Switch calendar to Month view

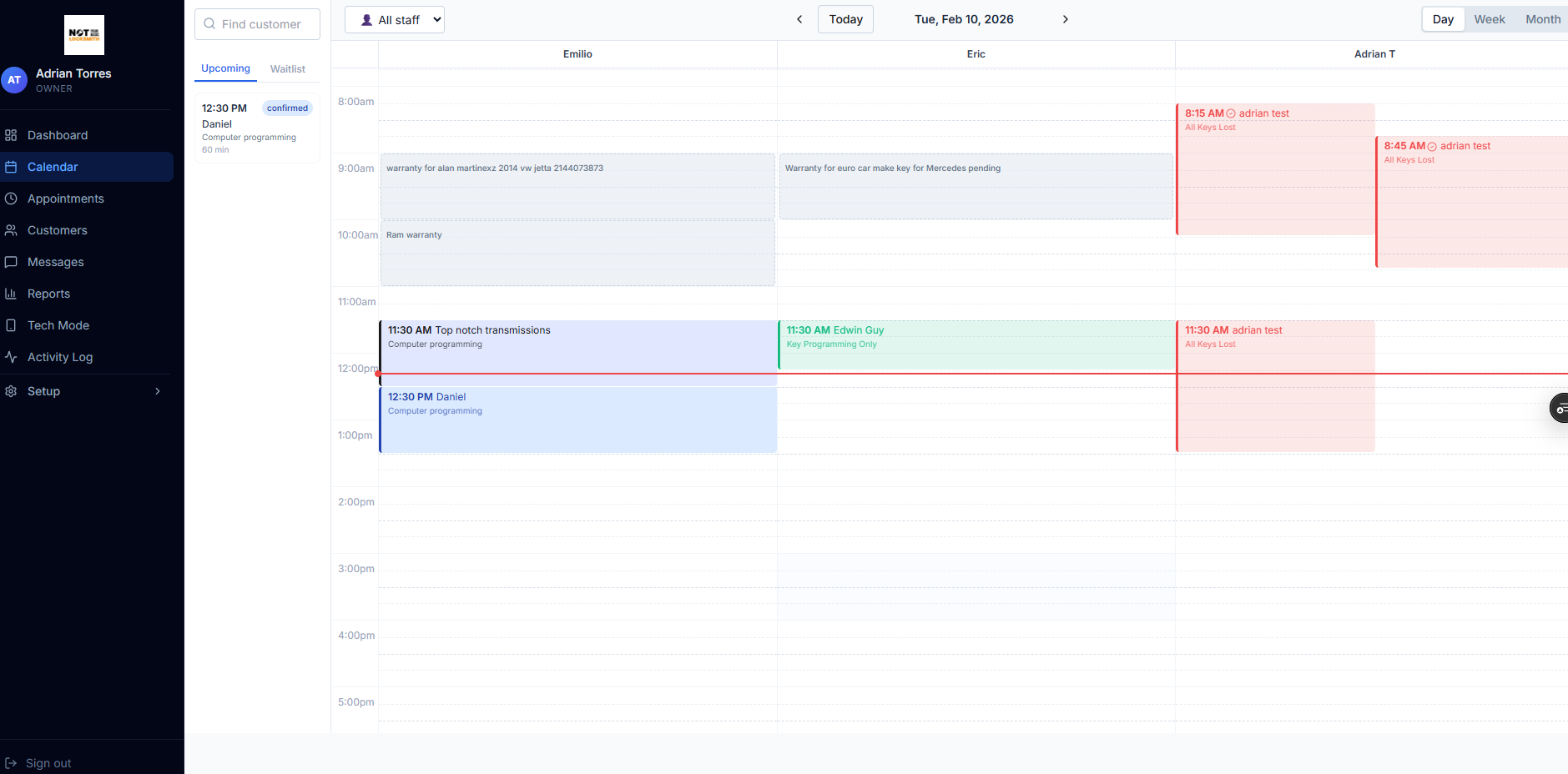click(1542, 18)
